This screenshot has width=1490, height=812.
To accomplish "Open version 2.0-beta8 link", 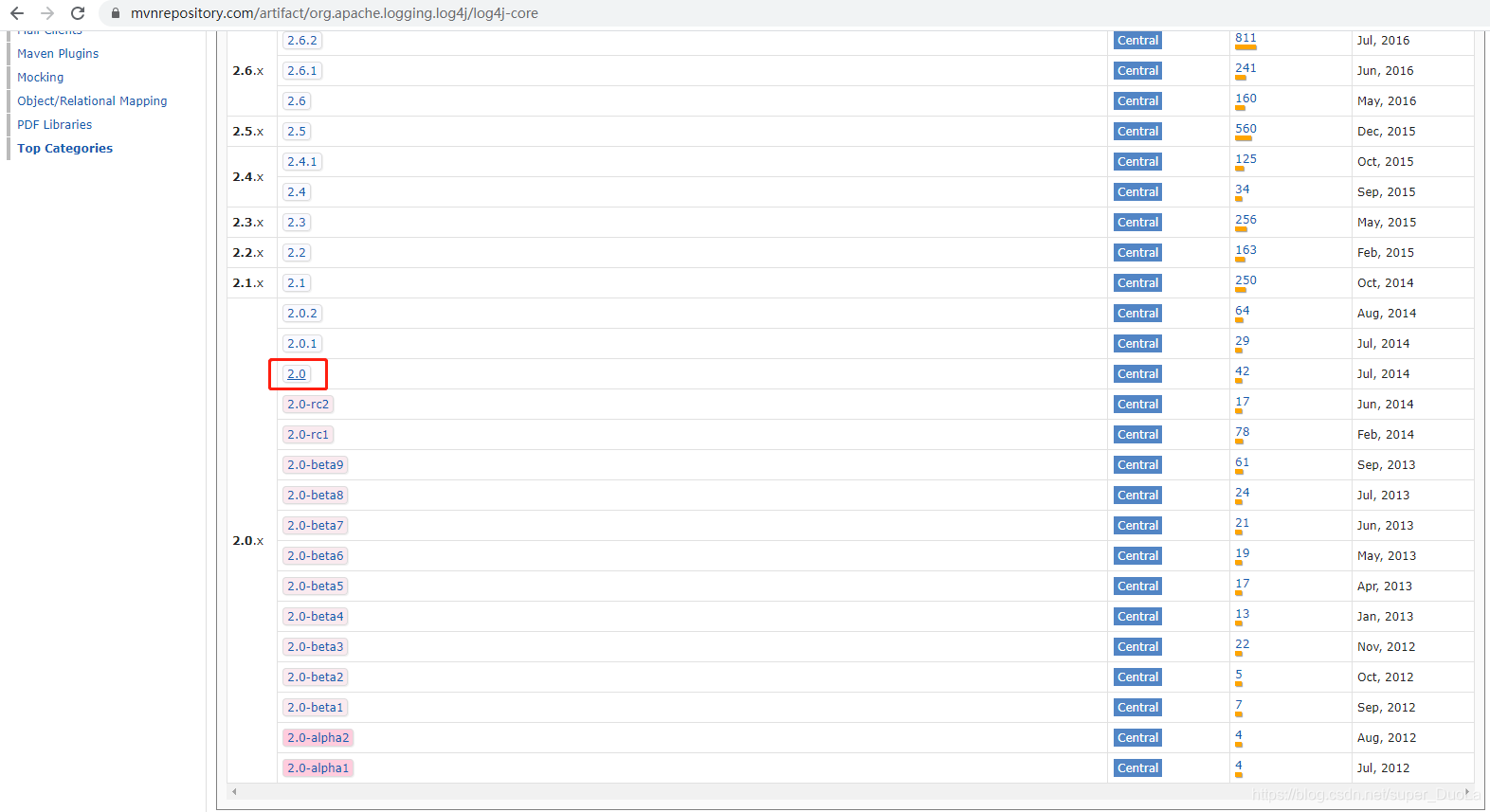I will coord(316,496).
